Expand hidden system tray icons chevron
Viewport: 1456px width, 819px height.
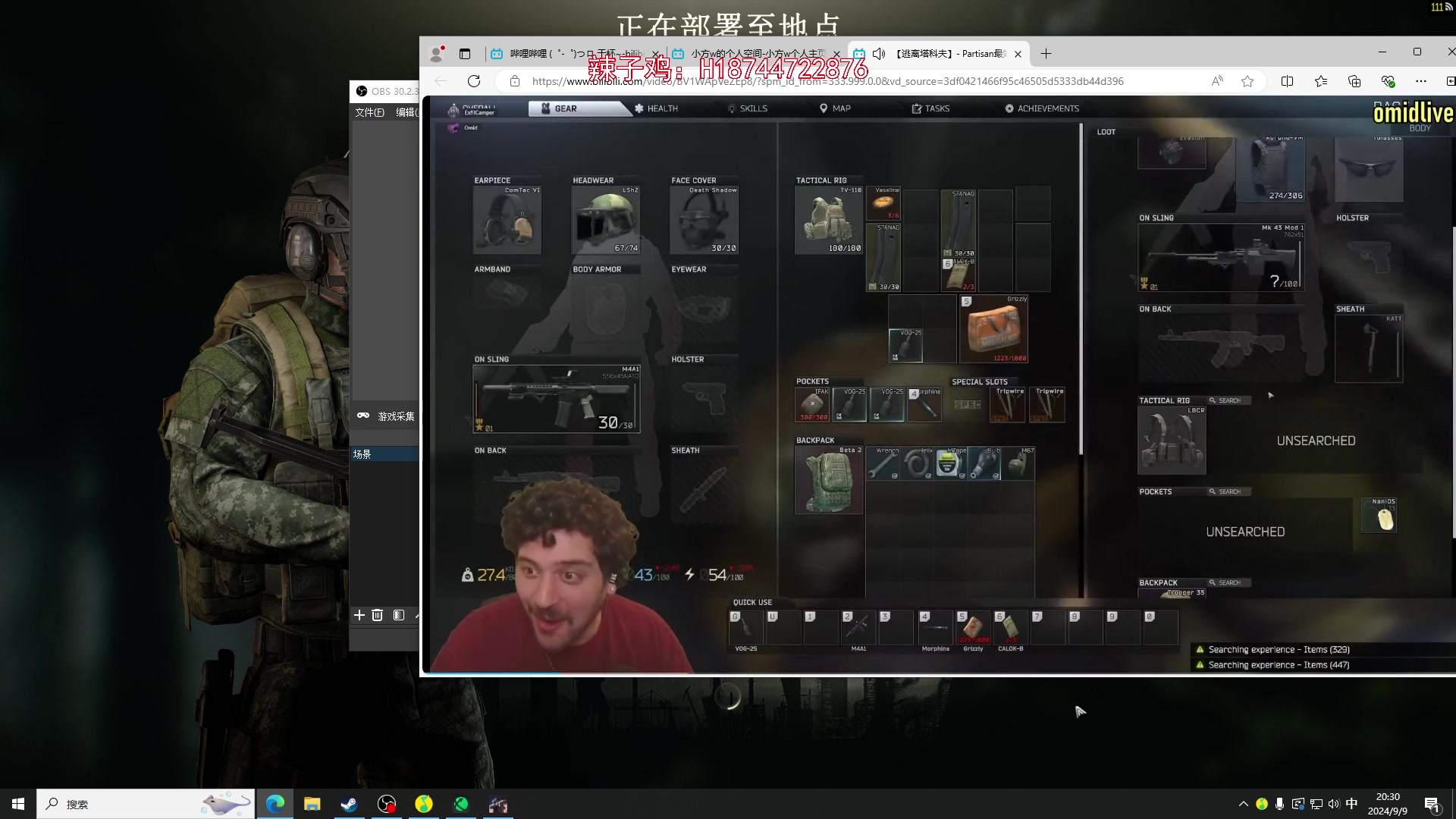click(x=1243, y=804)
